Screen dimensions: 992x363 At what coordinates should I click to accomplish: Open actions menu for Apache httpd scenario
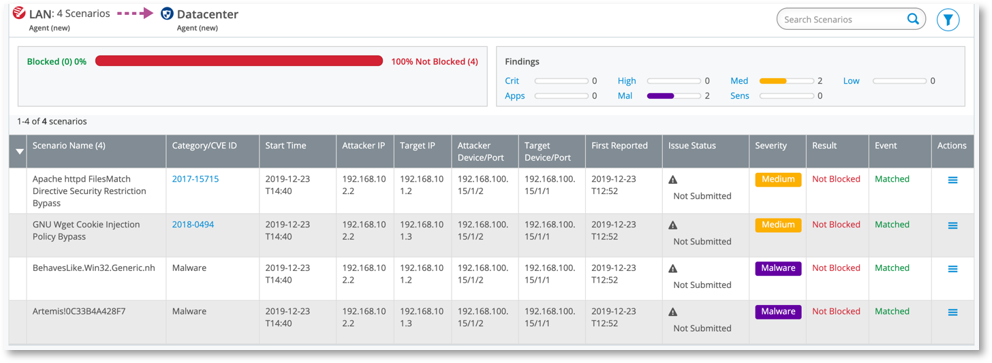coord(952,180)
